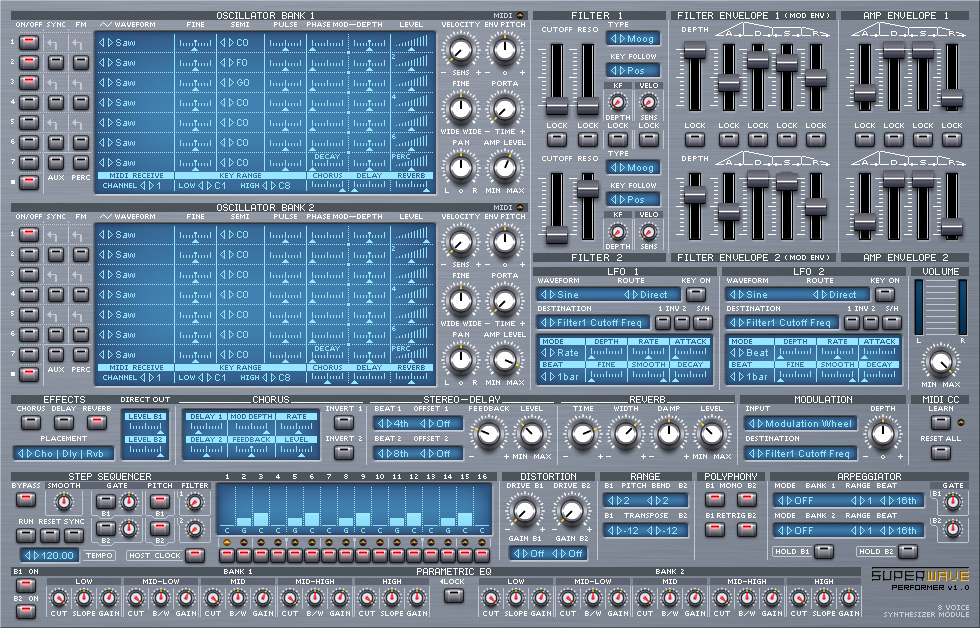Click the Reverb Damp knob
980x628 pixels.
(x=668, y=434)
